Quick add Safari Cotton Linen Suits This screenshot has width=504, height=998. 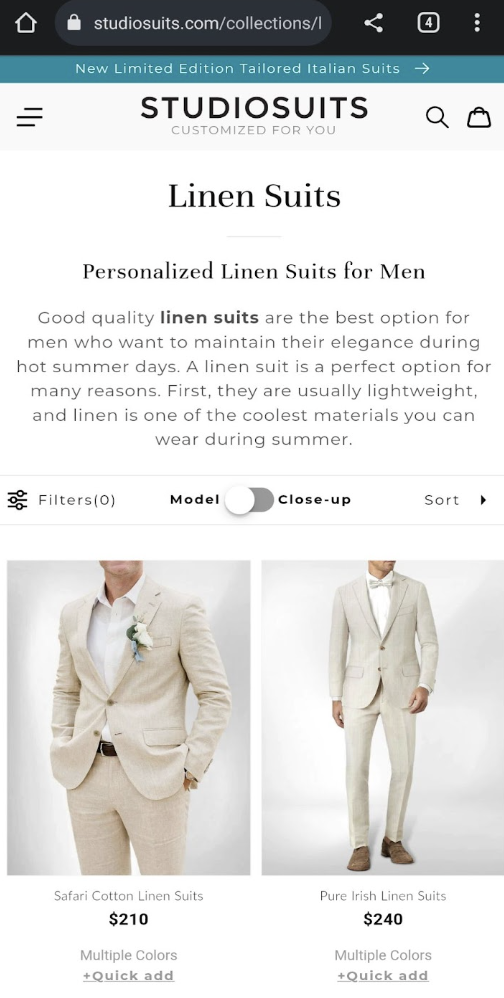tap(129, 976)
